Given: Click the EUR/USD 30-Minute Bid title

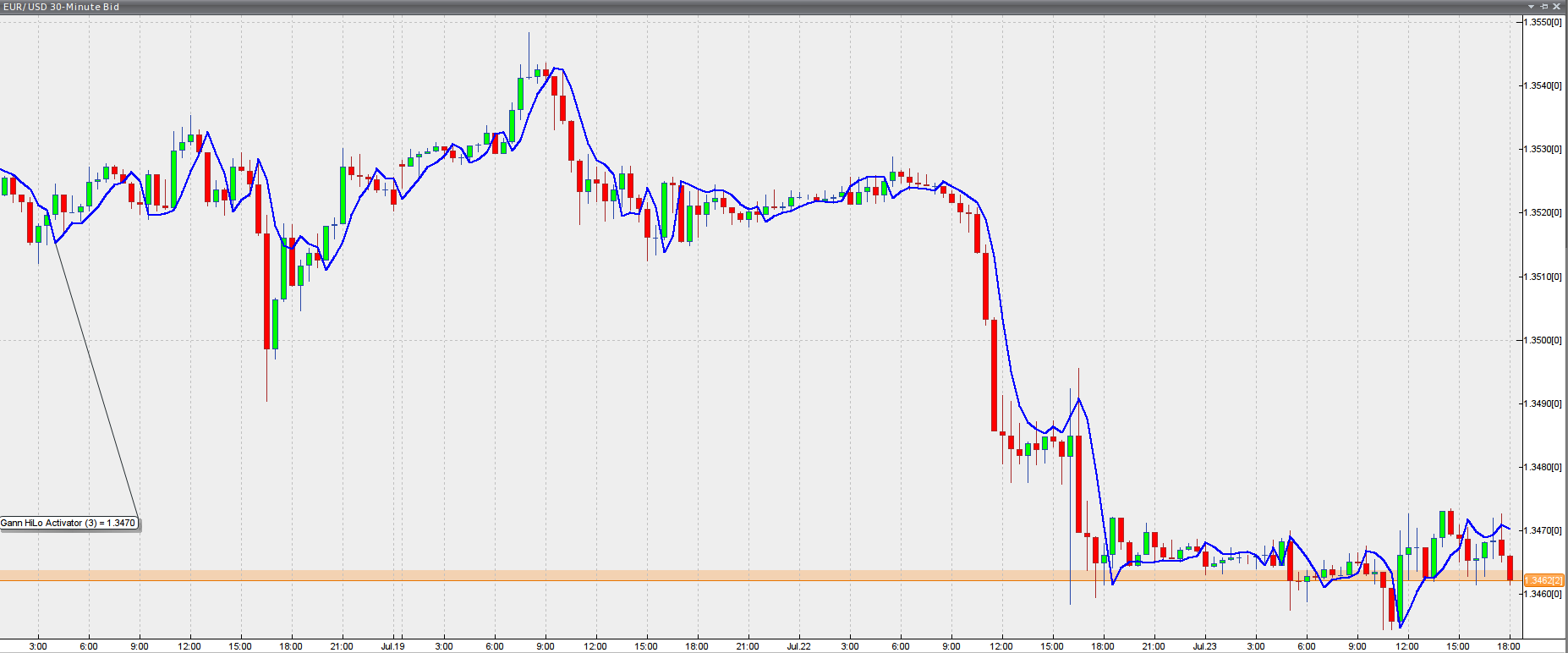Looking at the screenshot, I should click(x=60, y=7).
